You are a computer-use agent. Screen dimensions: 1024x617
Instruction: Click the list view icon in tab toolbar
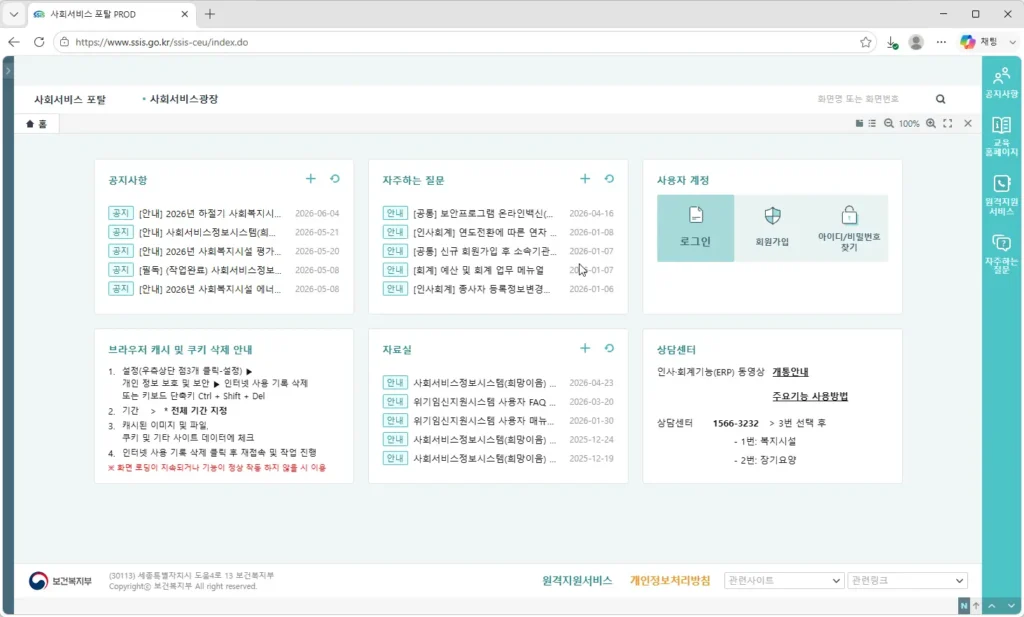coord(872,123)
